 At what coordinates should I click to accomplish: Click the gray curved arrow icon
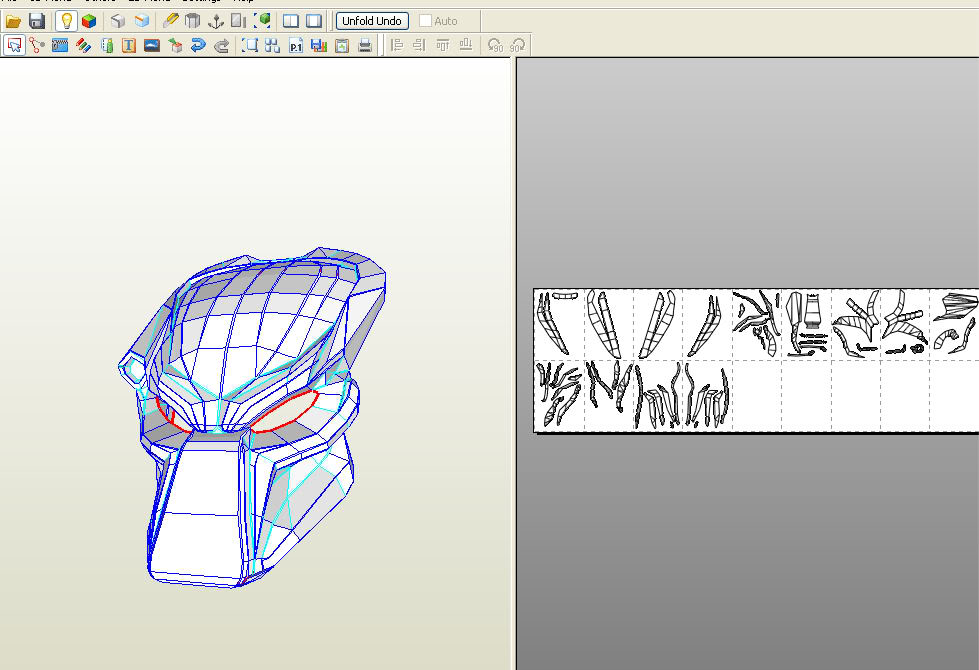[x=221, y=46]
